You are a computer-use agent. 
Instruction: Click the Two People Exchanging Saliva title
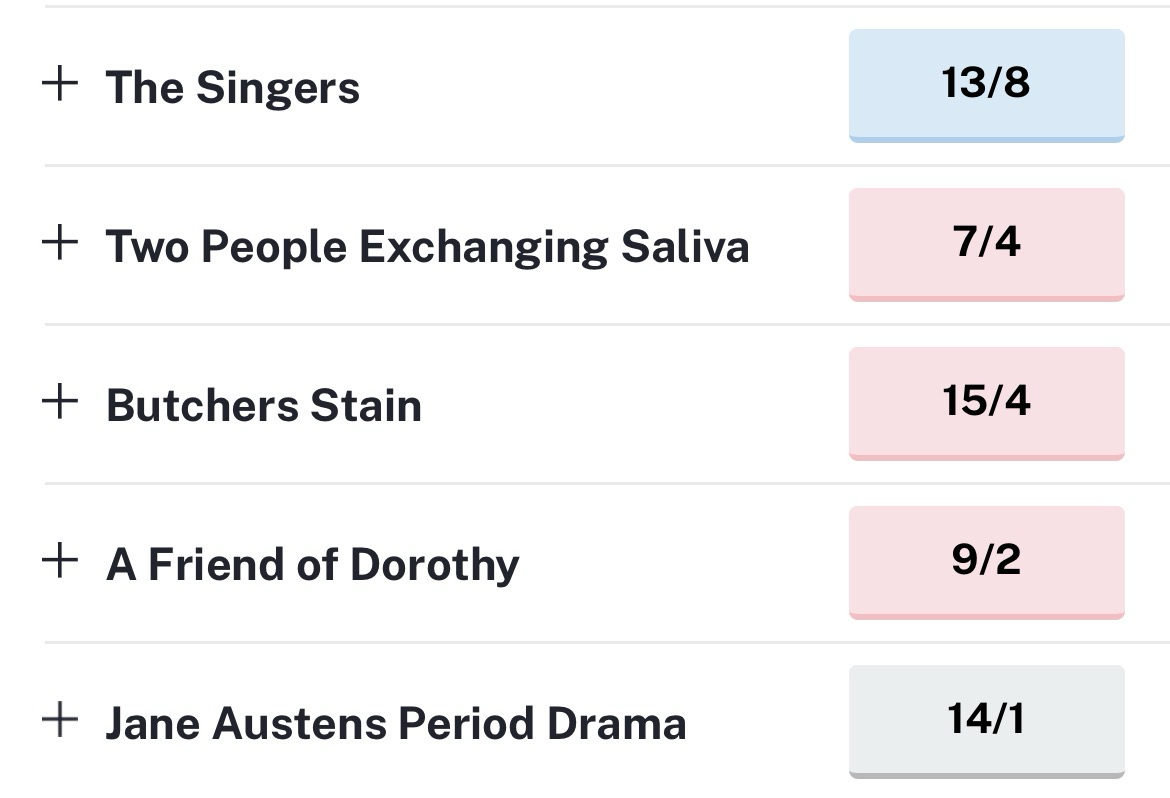point(427,247)
